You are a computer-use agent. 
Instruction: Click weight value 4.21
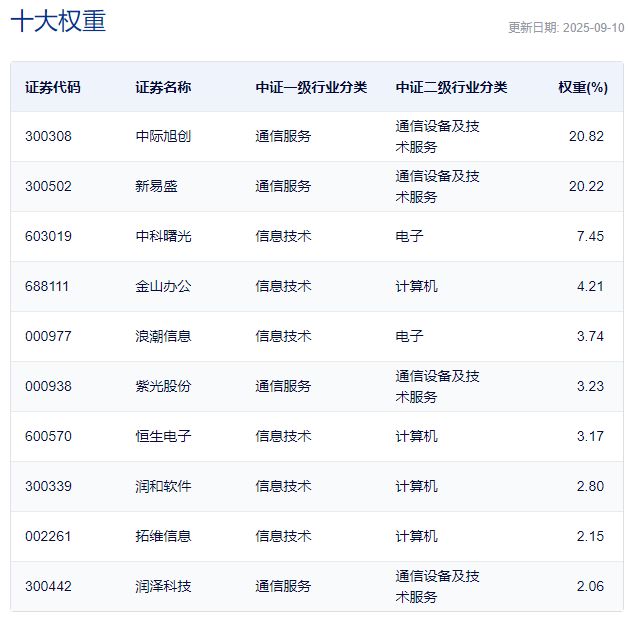coord(590,286)
